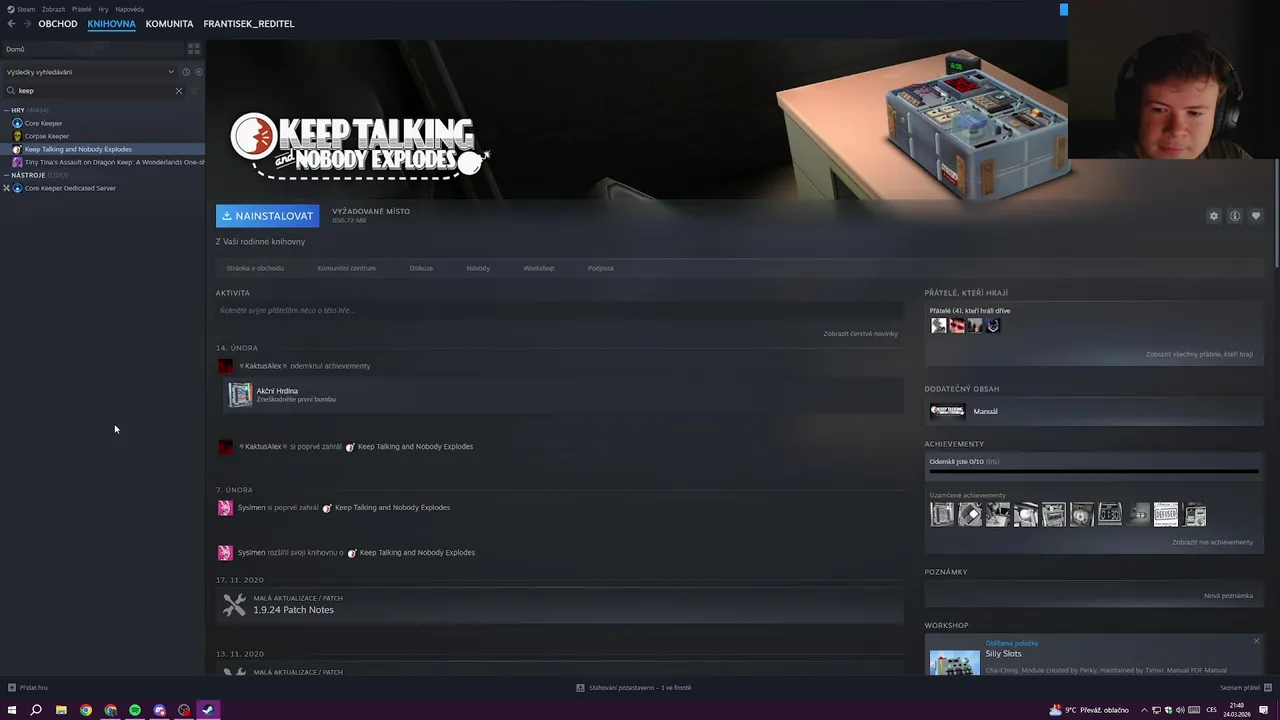Click Zobrazit mé achievementy
This screenshot has height=720, width=1280.
(1212, 542)
